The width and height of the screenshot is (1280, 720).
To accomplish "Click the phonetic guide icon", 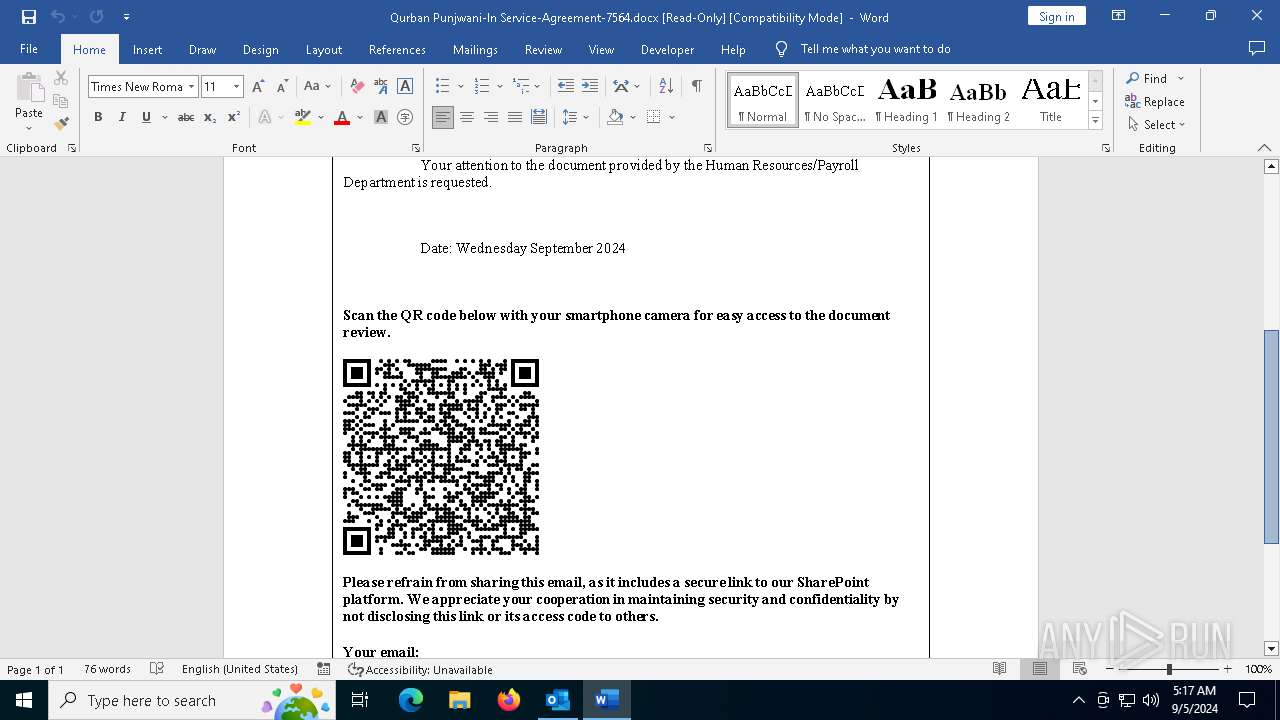I will (381, 87).
